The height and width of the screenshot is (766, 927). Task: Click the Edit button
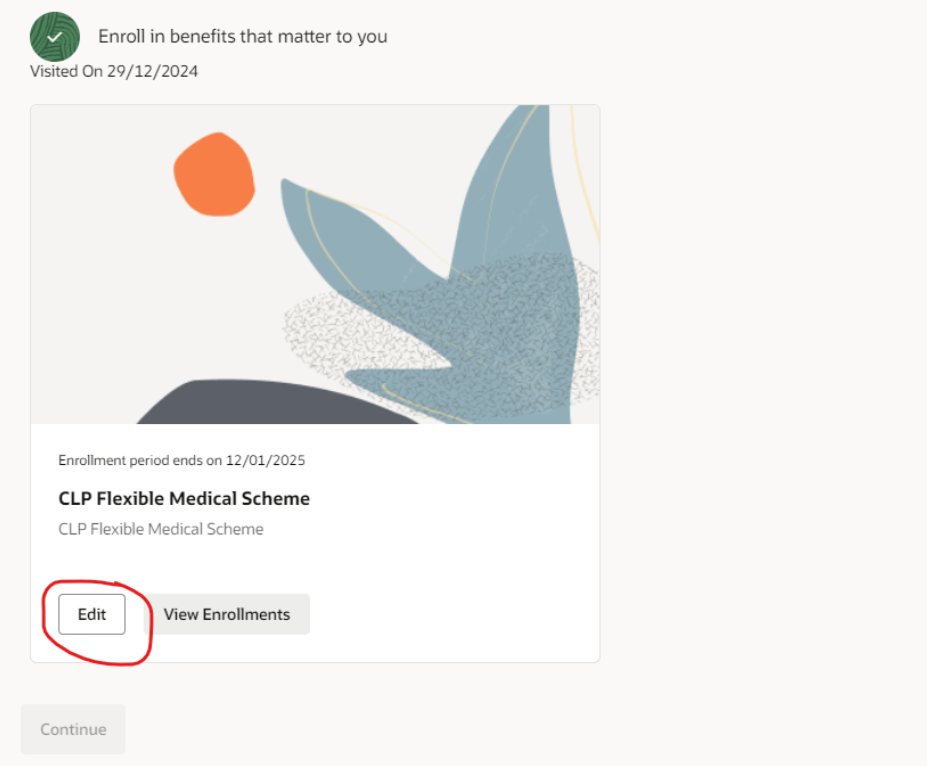tap(92, 614)
